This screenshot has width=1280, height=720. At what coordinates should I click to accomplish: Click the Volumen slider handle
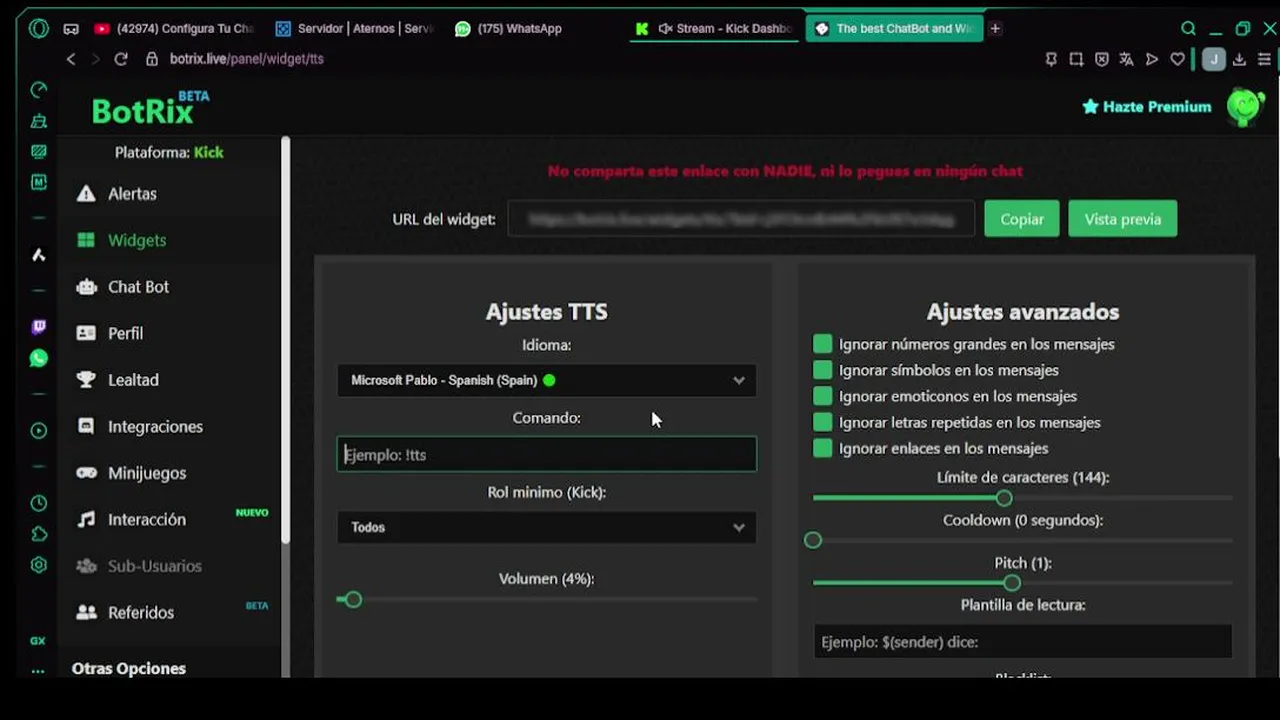point(353,599)
